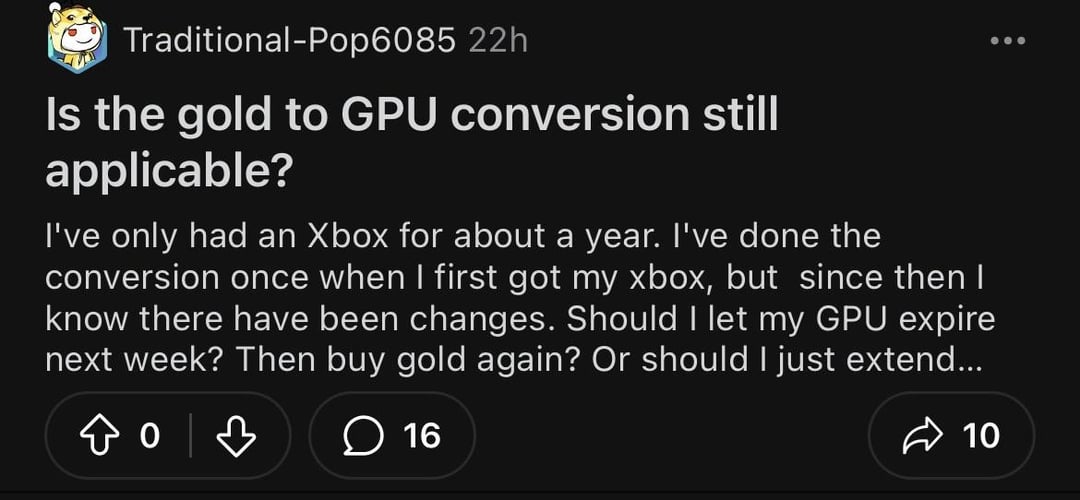Visit the Traditional-Pop6085 user profile name
This screenshot has width=1080, height=500.
(290, 41)
